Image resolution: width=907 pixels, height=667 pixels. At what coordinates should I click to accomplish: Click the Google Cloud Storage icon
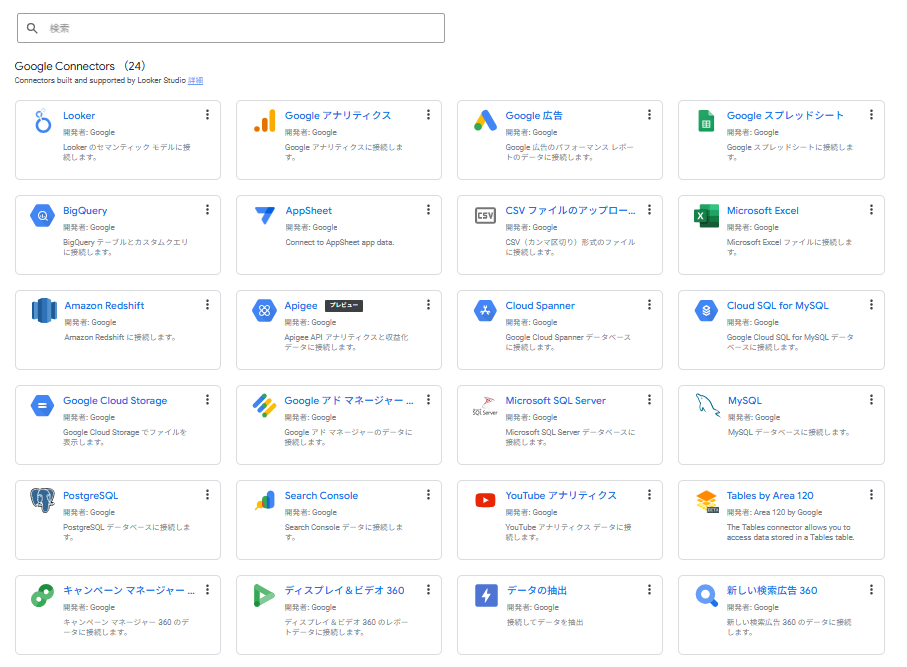(42, 406)
